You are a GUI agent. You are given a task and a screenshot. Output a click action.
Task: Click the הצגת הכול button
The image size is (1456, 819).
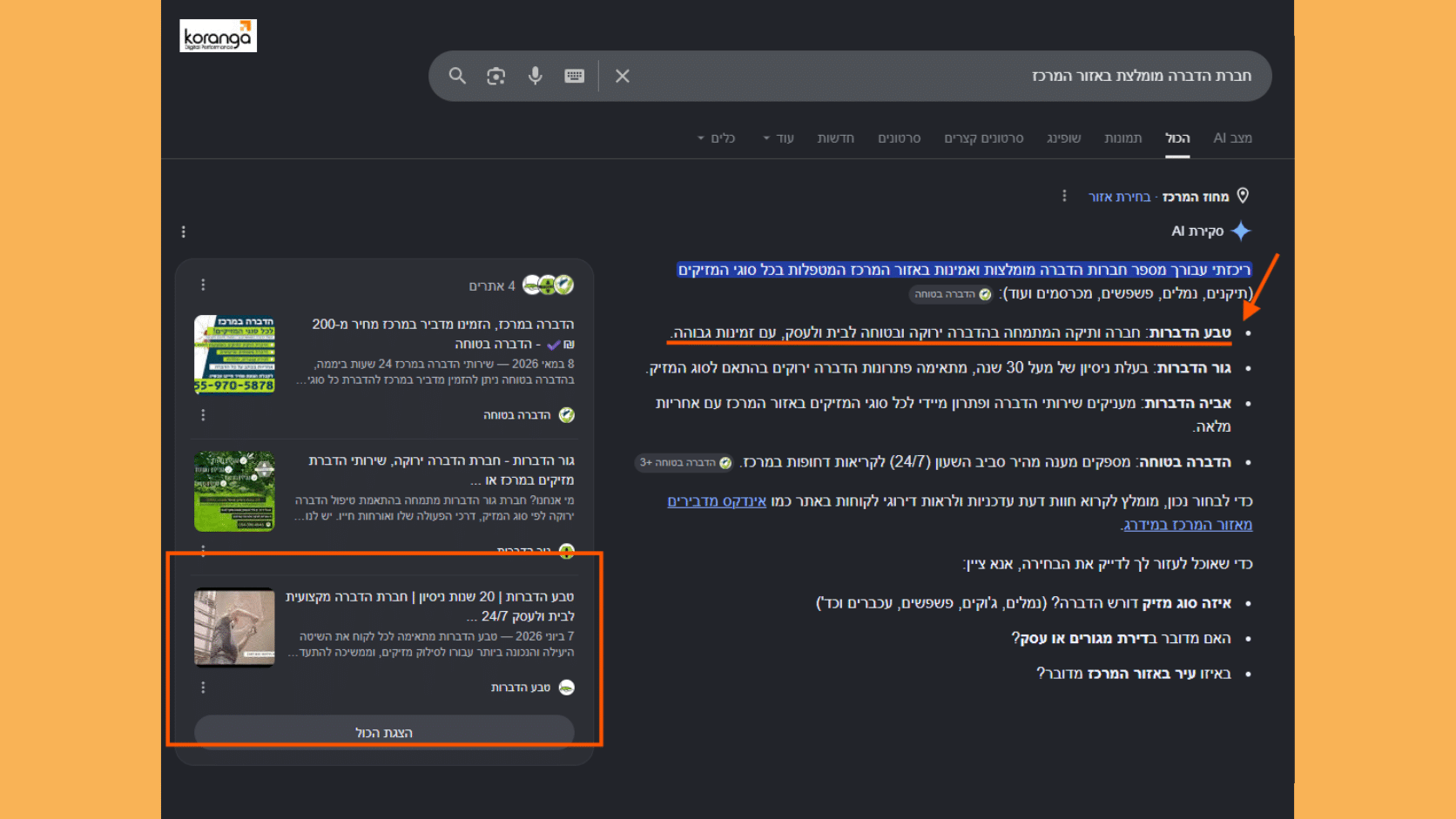coord(384,732)
